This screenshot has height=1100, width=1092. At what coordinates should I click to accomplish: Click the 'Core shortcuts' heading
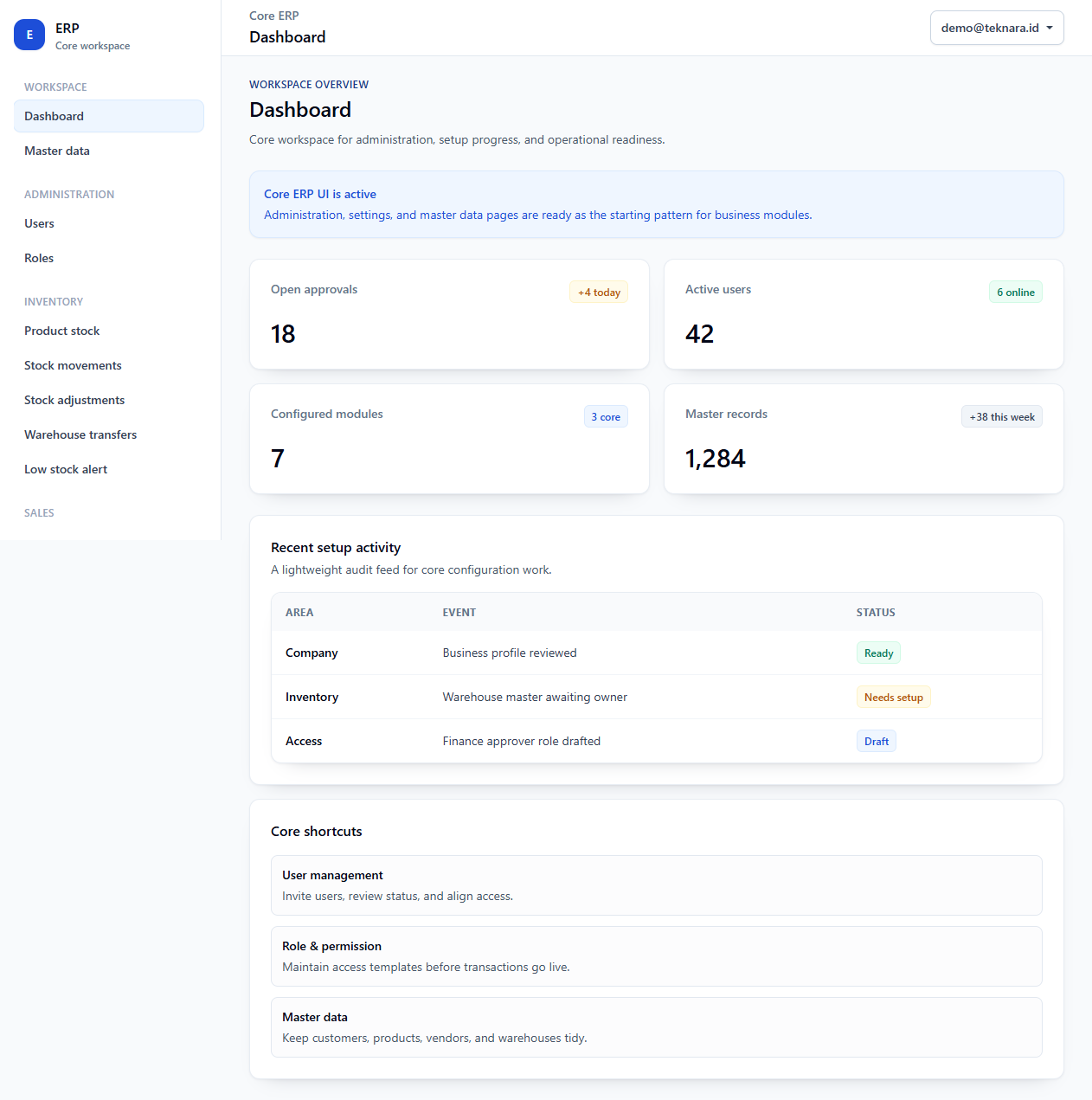tap(317, 832)
